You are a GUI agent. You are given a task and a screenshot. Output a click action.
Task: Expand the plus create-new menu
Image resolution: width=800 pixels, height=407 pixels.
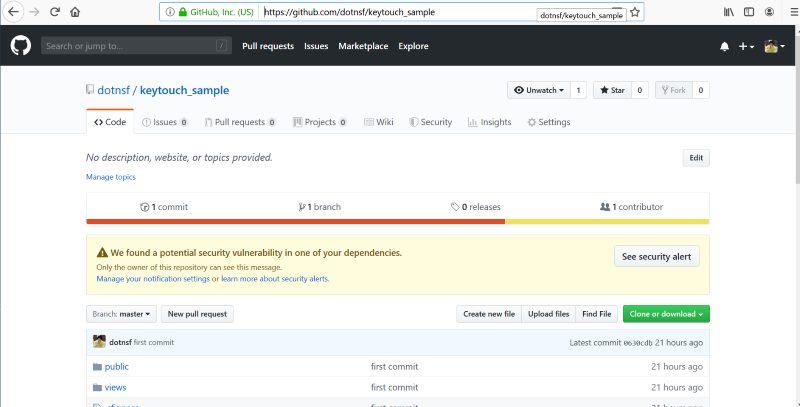click(746, 46)
